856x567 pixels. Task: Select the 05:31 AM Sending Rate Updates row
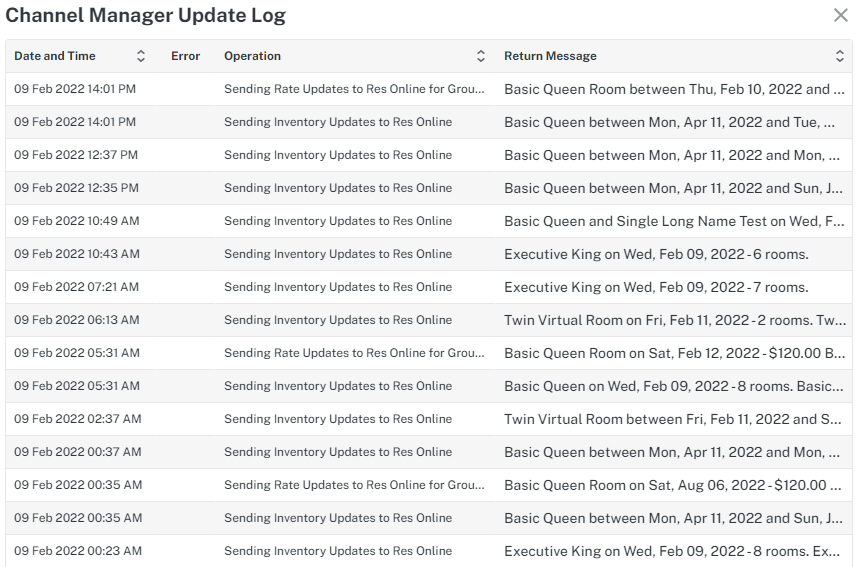tap(429, 353)
